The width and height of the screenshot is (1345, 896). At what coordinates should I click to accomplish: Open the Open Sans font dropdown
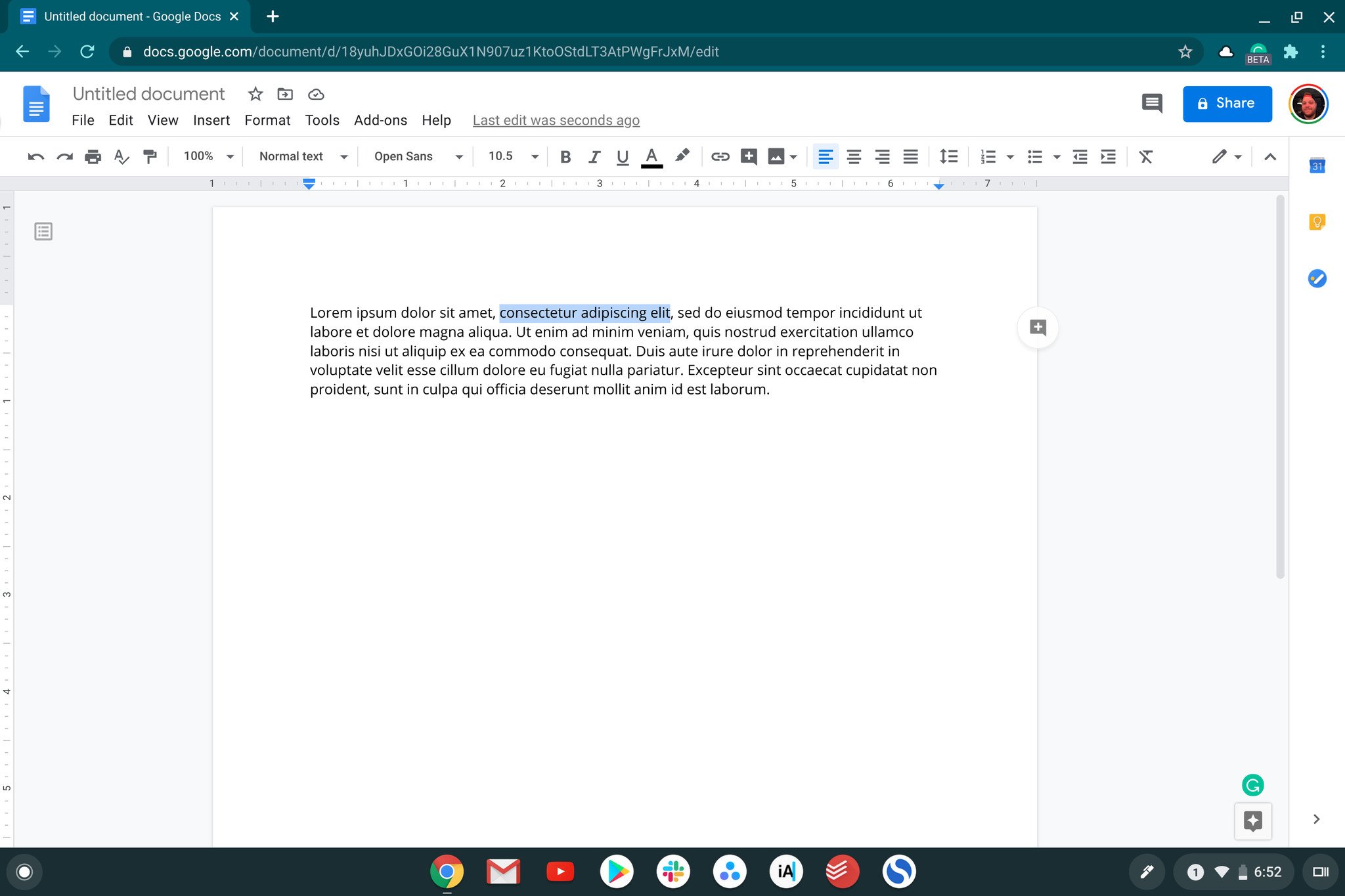[418, 156]
